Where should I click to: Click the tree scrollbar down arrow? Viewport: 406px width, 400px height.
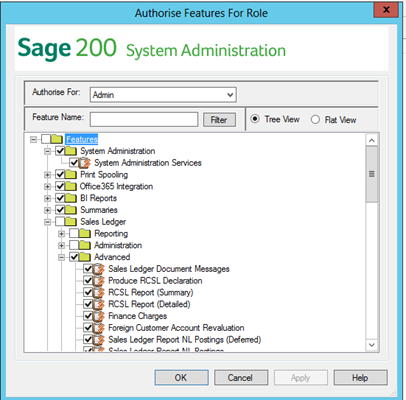[372, 345]
